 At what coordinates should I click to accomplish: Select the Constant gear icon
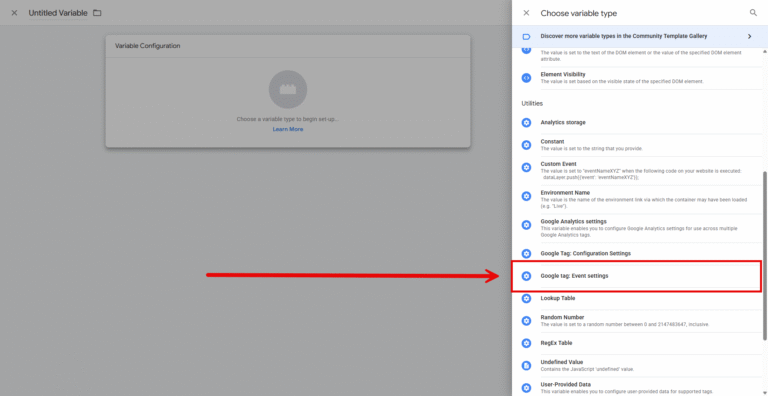[x=526, y=145]
